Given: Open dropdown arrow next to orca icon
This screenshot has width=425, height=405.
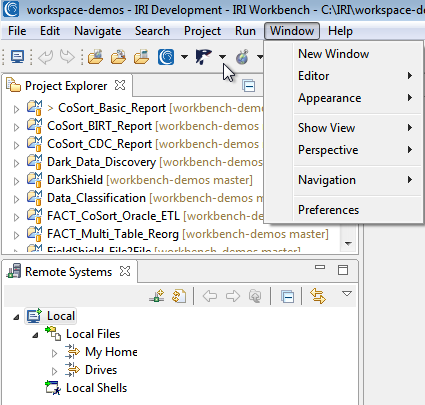Looking at the screenshot, I should click(x=223, y=57).
